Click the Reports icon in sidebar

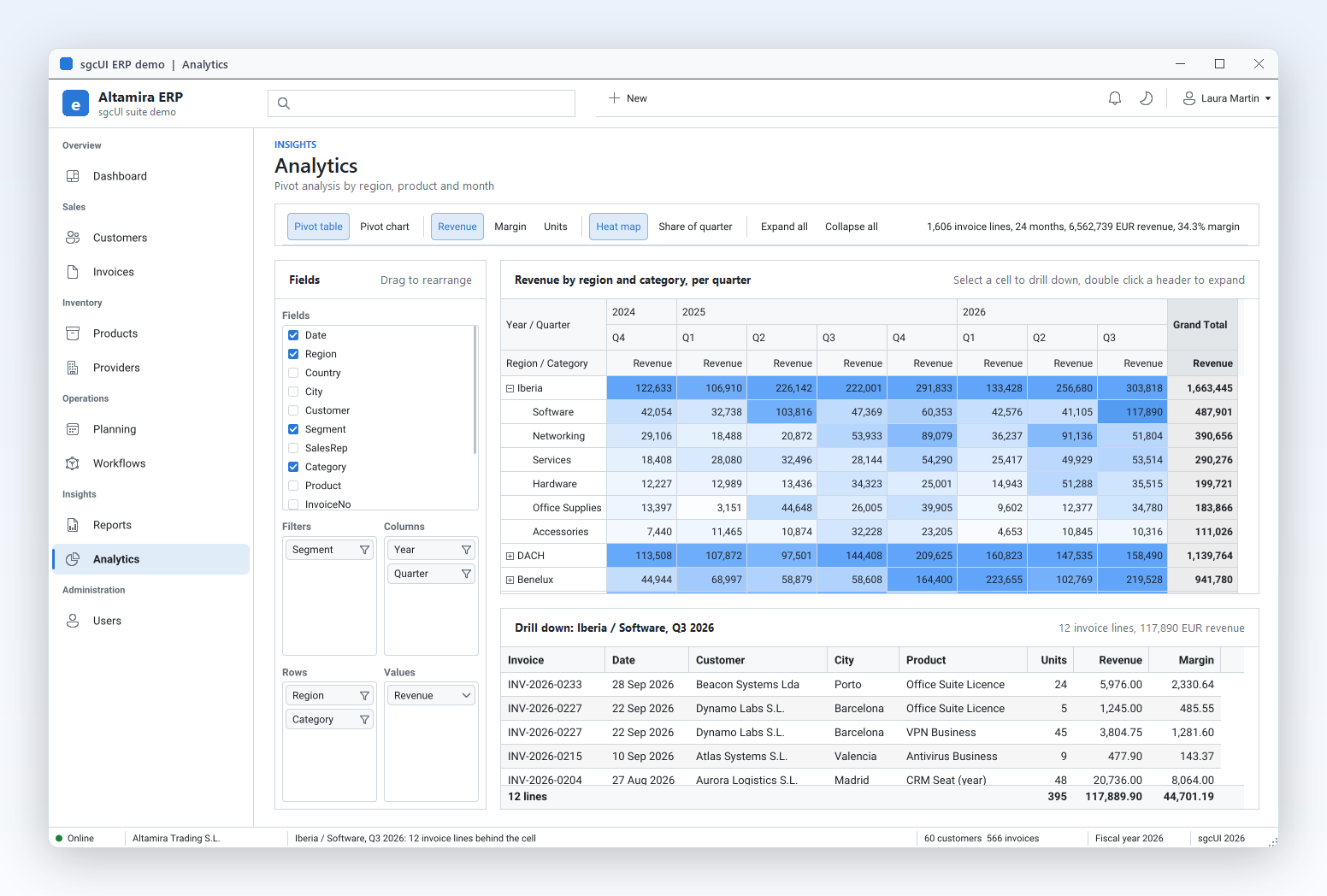(73, 525)
